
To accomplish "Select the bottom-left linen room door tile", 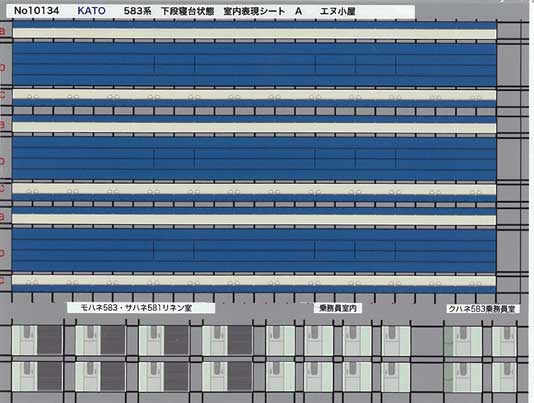I will tap(37, 376).
